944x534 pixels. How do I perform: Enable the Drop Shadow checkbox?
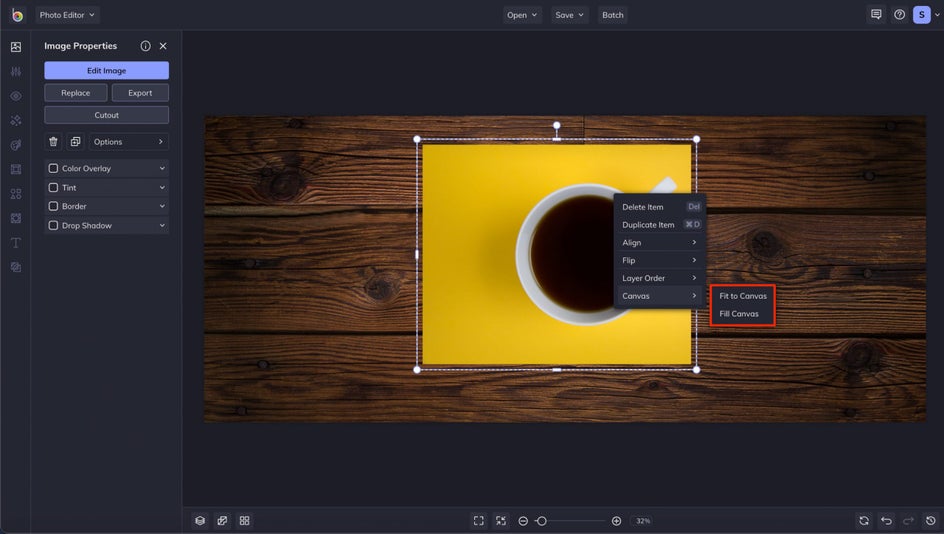[54, 226]
